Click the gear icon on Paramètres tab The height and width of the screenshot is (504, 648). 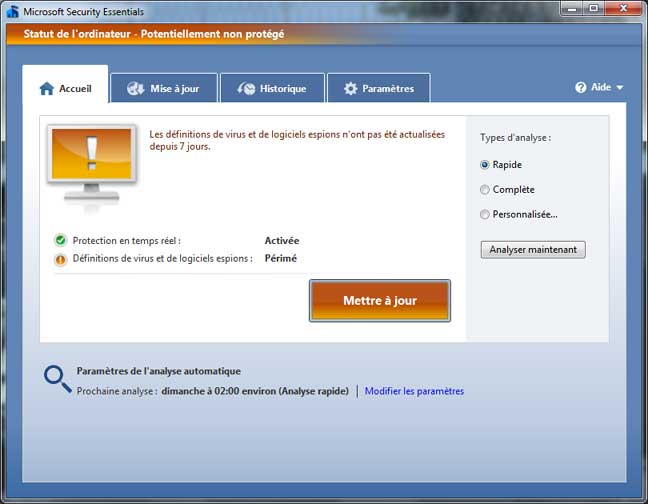pyautogui.click(x=350, y=88)
